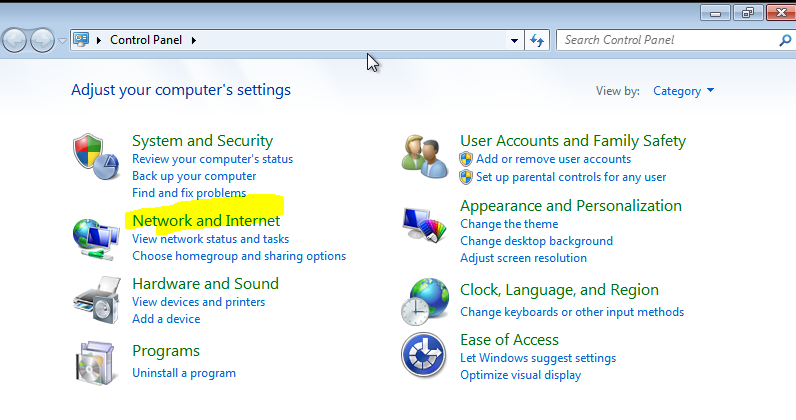The image size is (796, 420).
Task: Open User Accounts and Family Safety heading
Action: tap(573, 140)
